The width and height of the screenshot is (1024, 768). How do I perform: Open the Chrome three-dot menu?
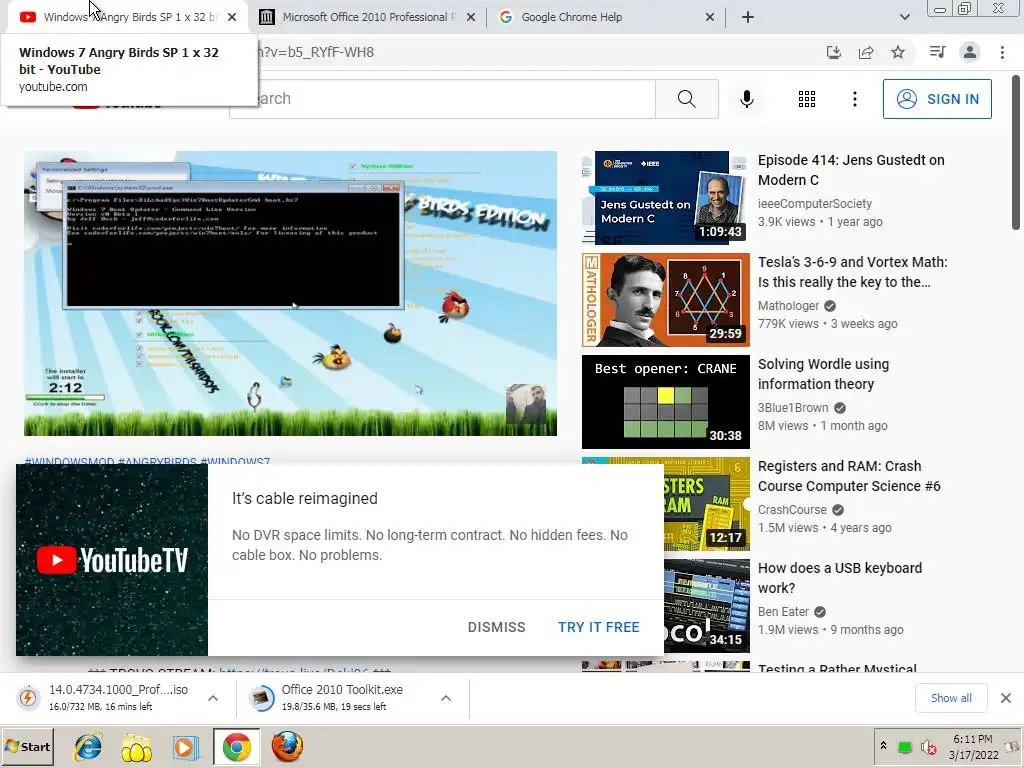click(1002, 52)
